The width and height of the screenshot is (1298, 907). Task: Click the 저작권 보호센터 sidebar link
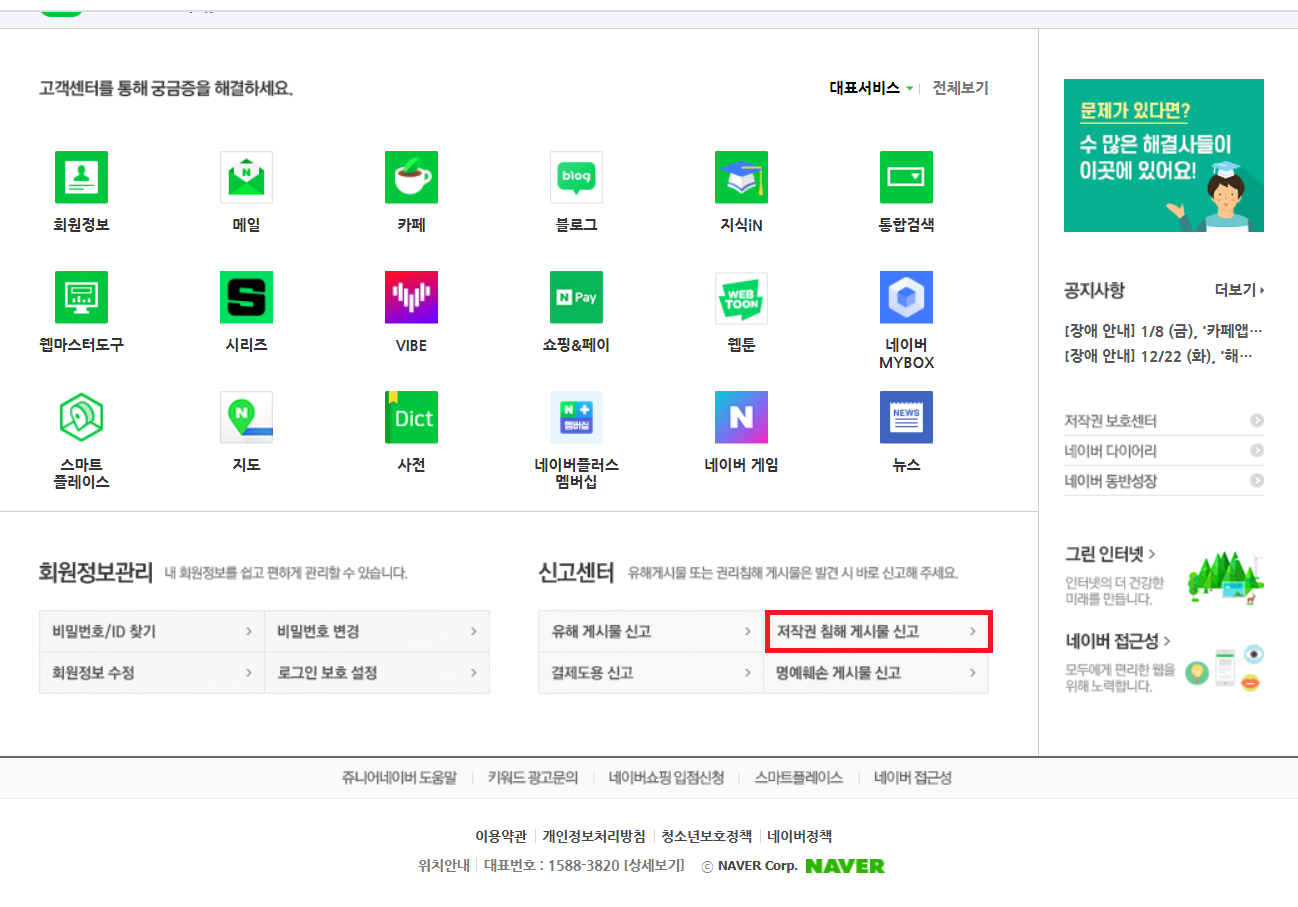[1111, 421]
